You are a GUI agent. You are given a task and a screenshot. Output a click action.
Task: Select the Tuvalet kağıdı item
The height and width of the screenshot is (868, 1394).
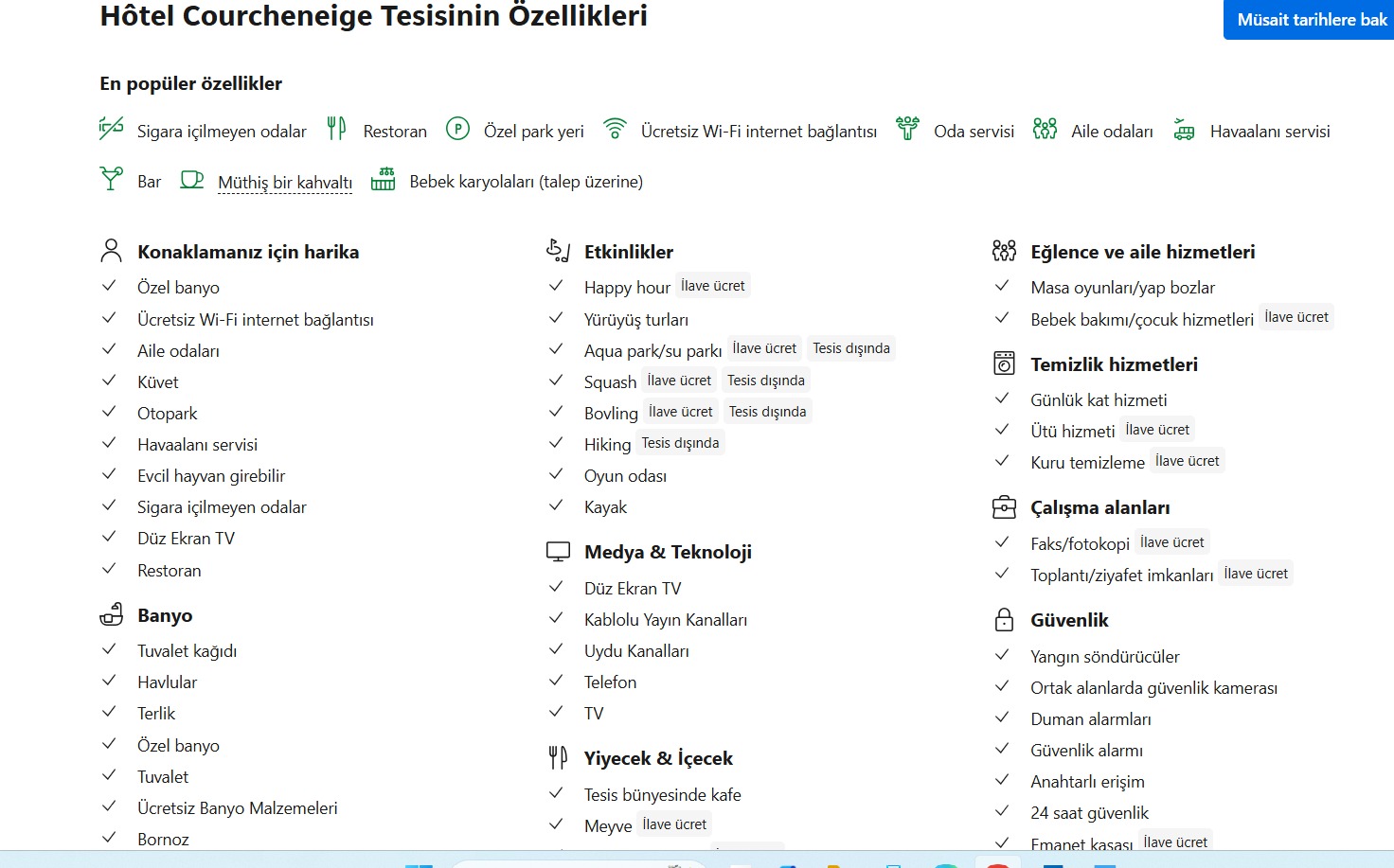tap(187, 650)
